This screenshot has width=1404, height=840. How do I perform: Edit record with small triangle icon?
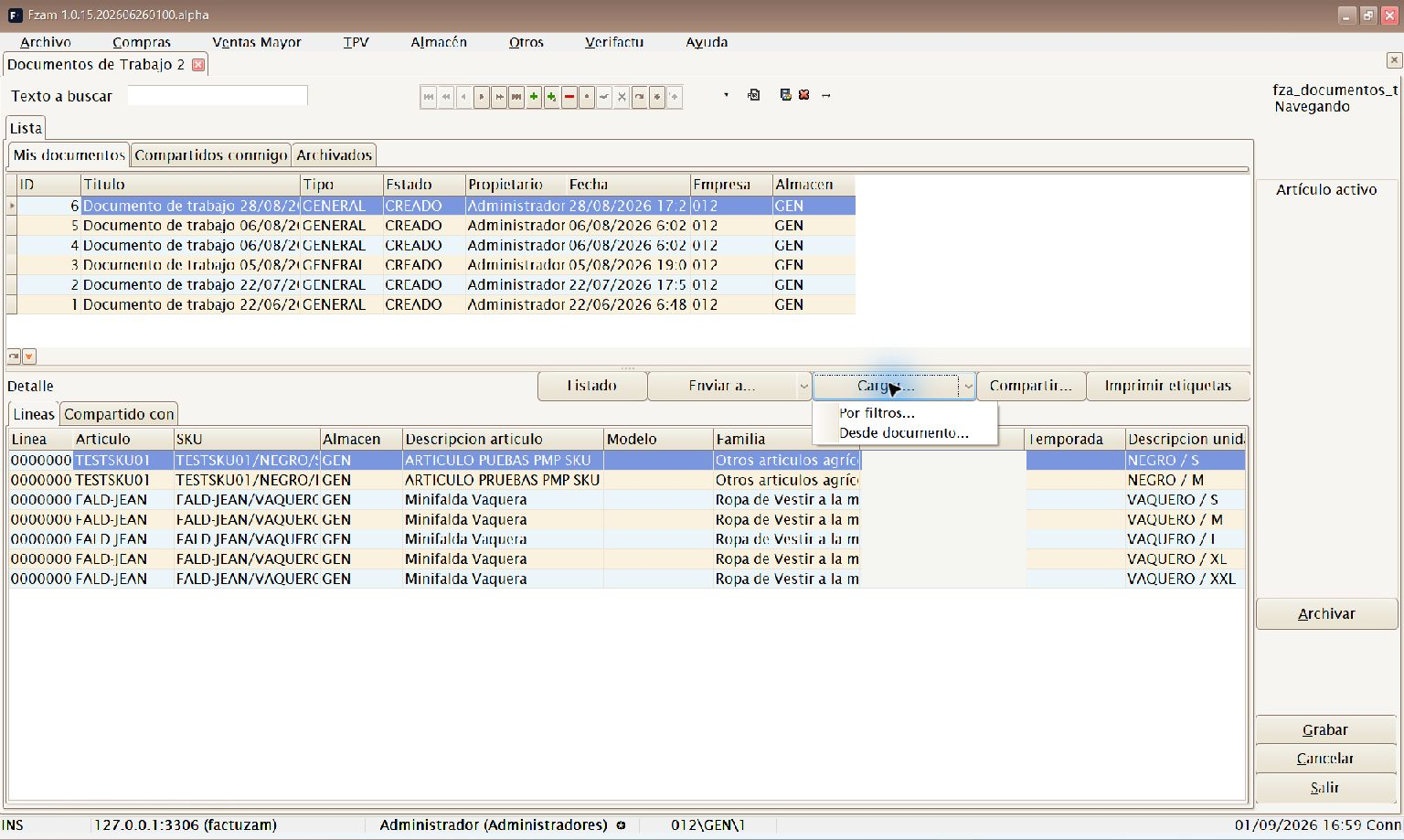click(587, 96)
